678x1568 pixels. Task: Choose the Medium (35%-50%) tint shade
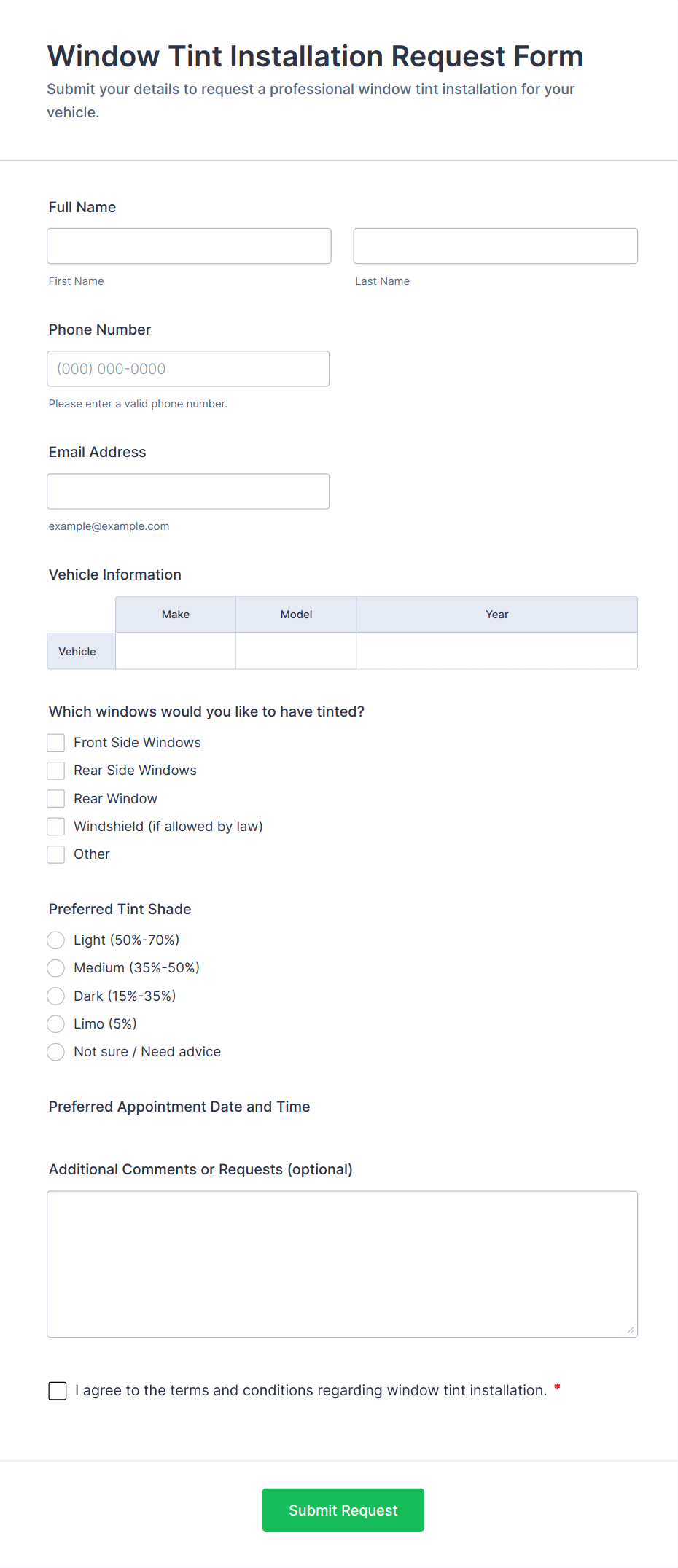tap(55, 967)
